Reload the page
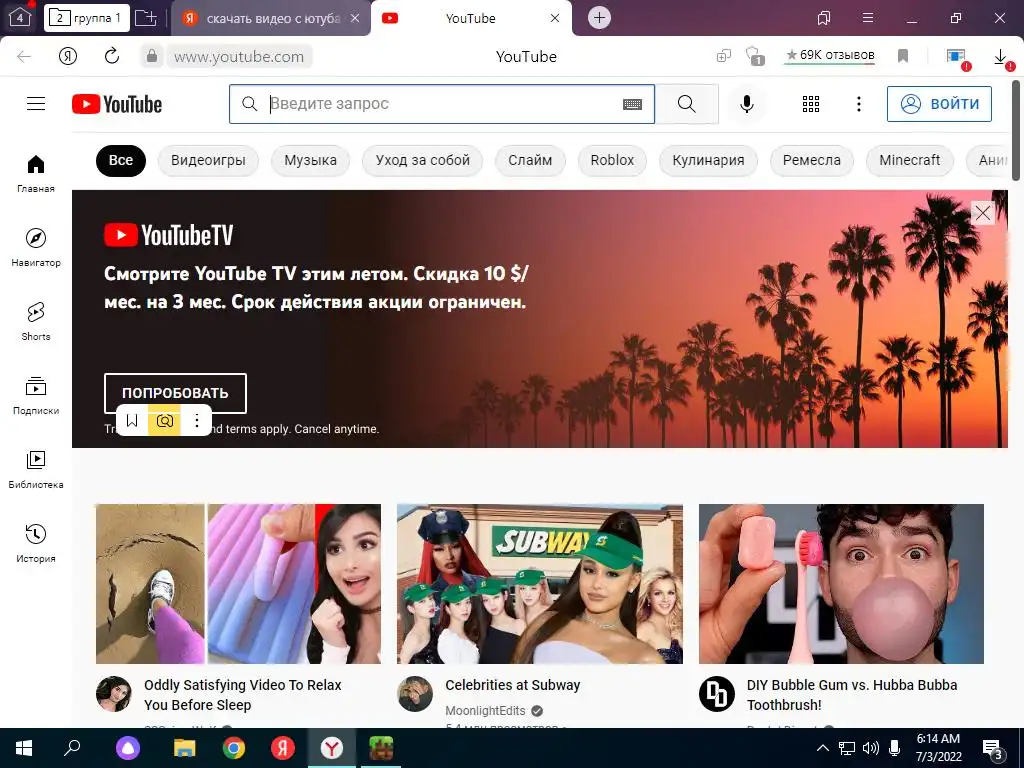Image resolution: width=1024 pixels, height=768 pixels. point(112,56)
